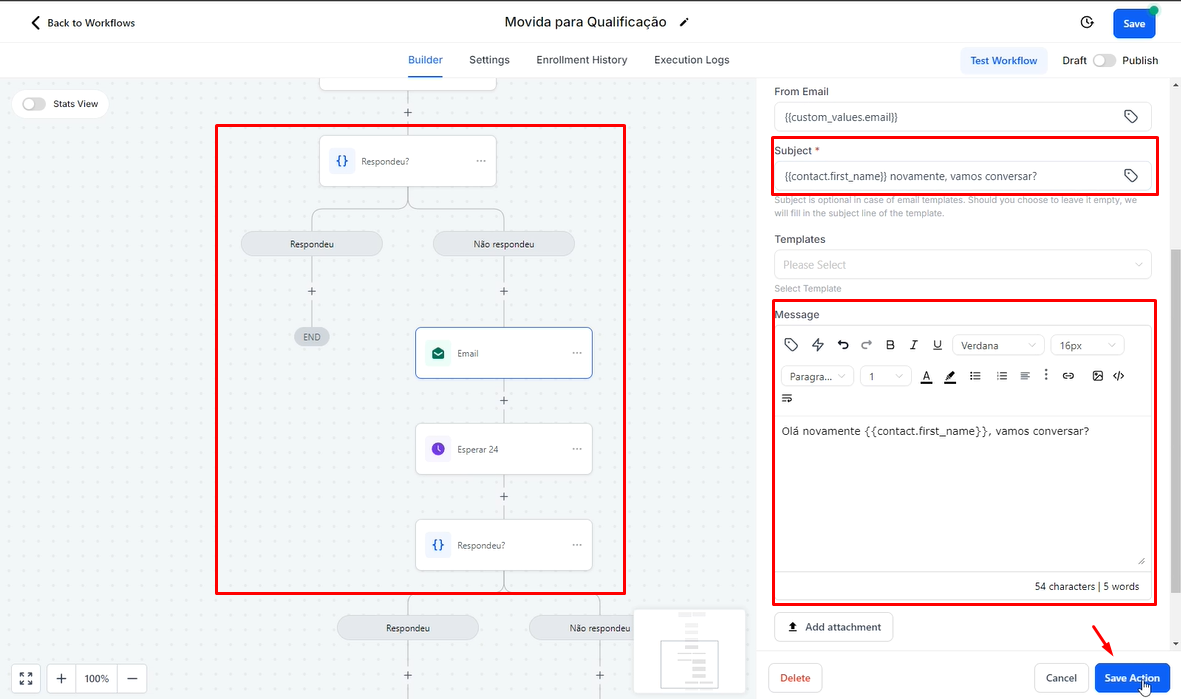Click the insert image icon

(x=1097, y=376)
